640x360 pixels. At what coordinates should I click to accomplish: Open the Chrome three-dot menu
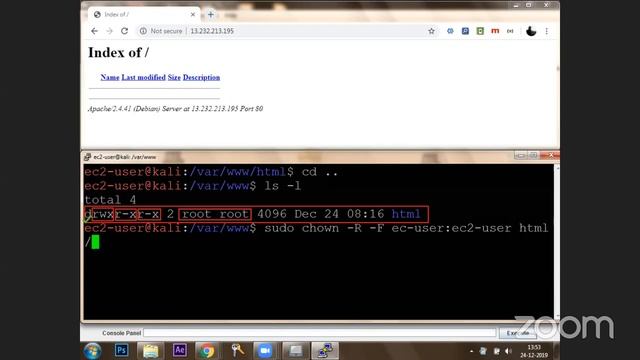[x=547, y=31]
